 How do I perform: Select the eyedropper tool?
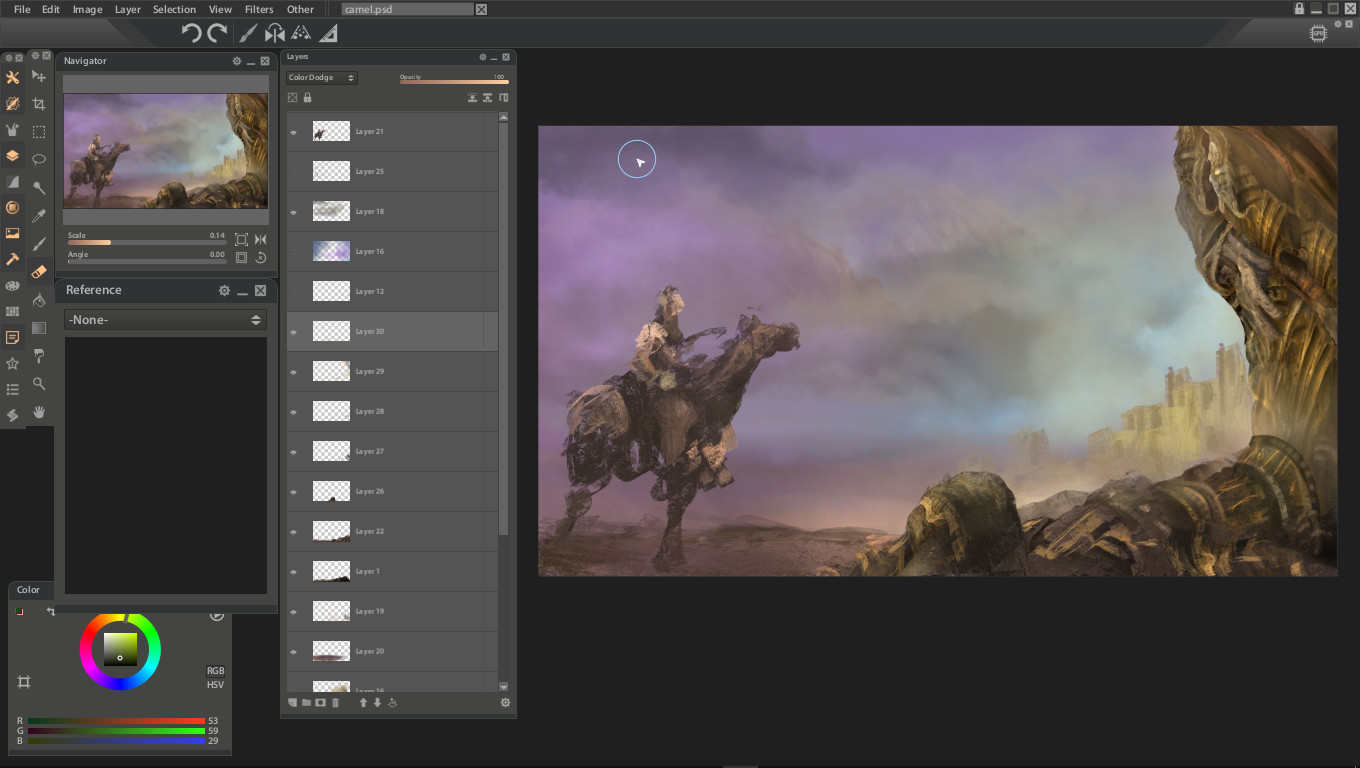point(39,216)
